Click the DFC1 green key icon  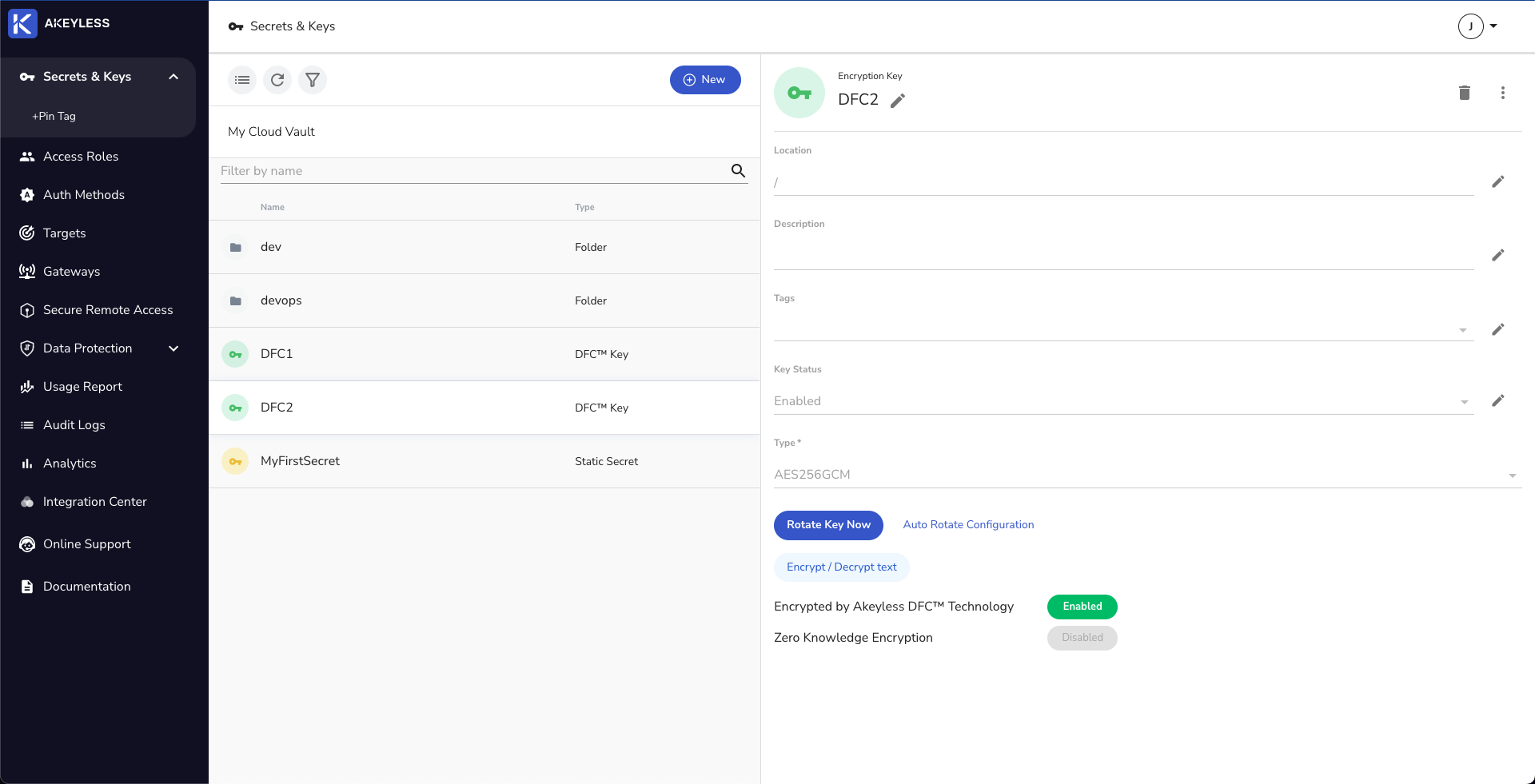pos(235,354)
